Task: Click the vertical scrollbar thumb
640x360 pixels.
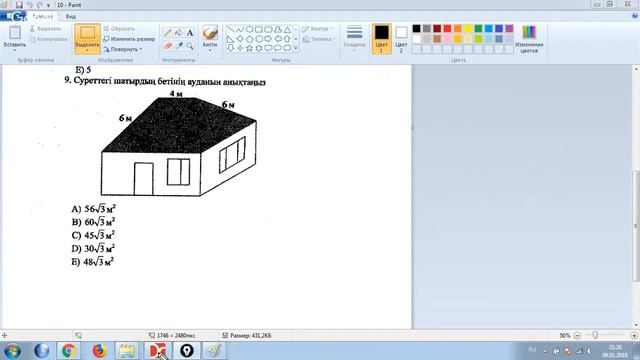Action: 636,226
